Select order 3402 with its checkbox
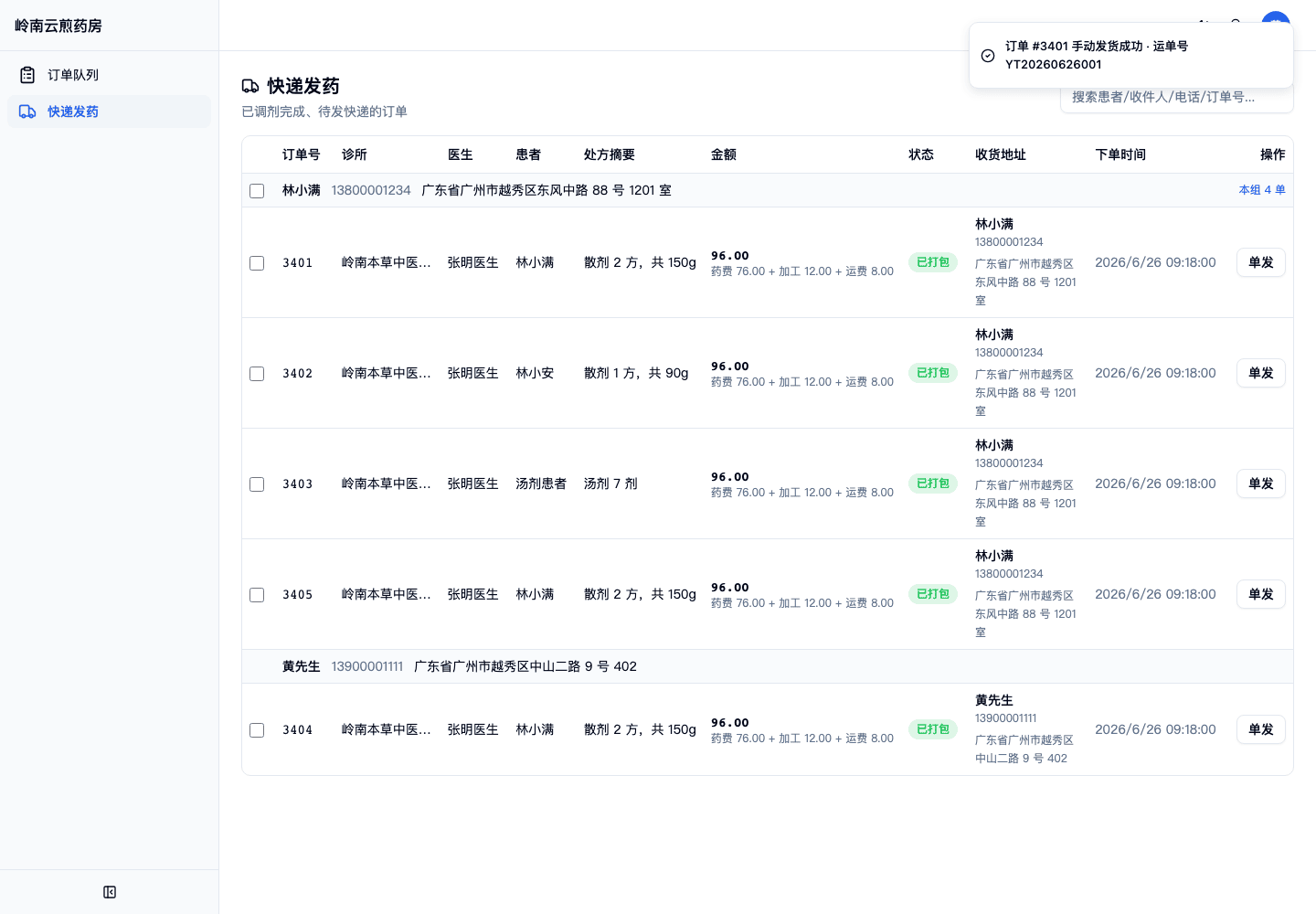The height and width of the screenshot is (914, 1316). (x=257, y=374)
